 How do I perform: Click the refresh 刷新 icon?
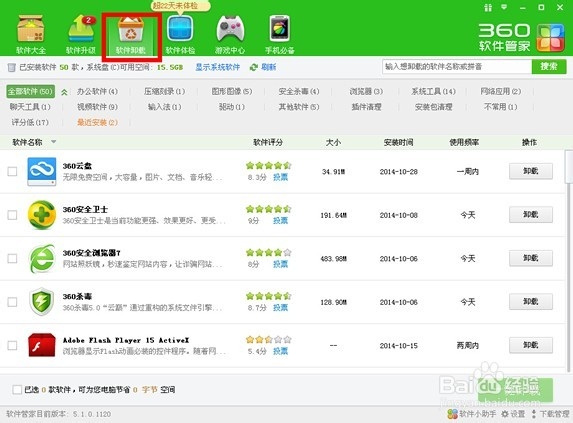(253, 67)
